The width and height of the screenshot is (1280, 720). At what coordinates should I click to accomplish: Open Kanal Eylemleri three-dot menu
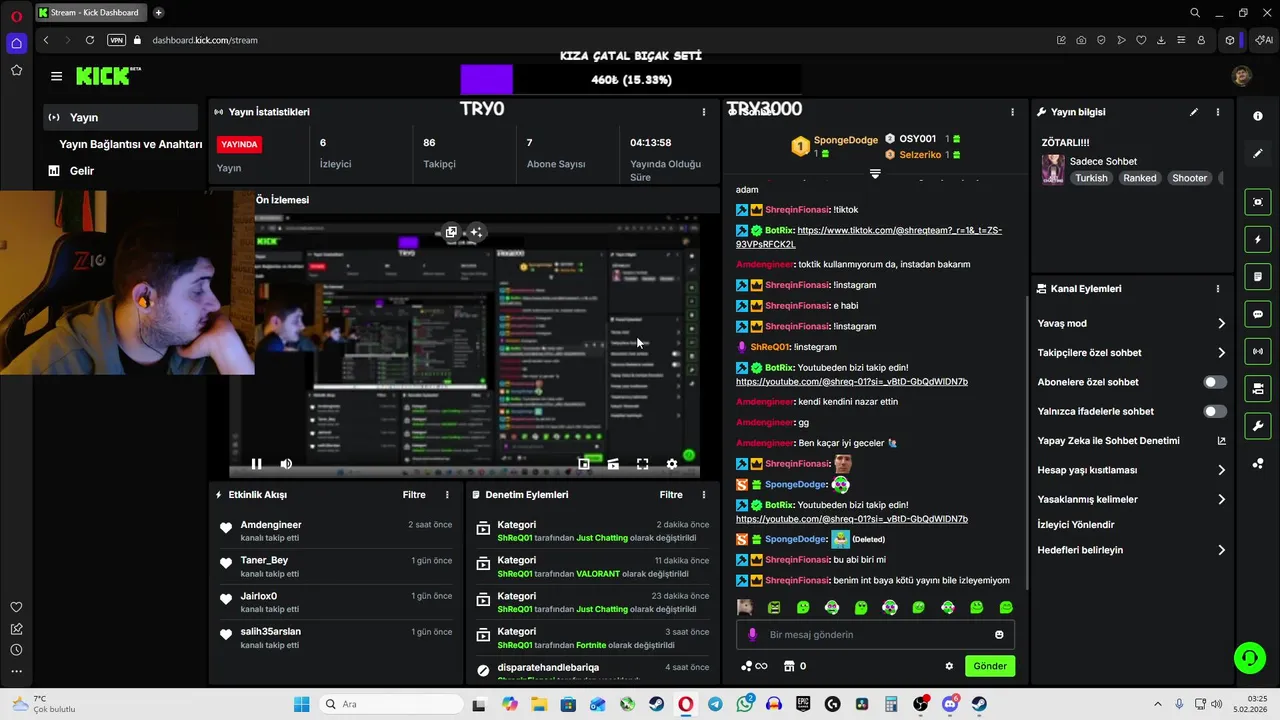tap(1218, 289)
